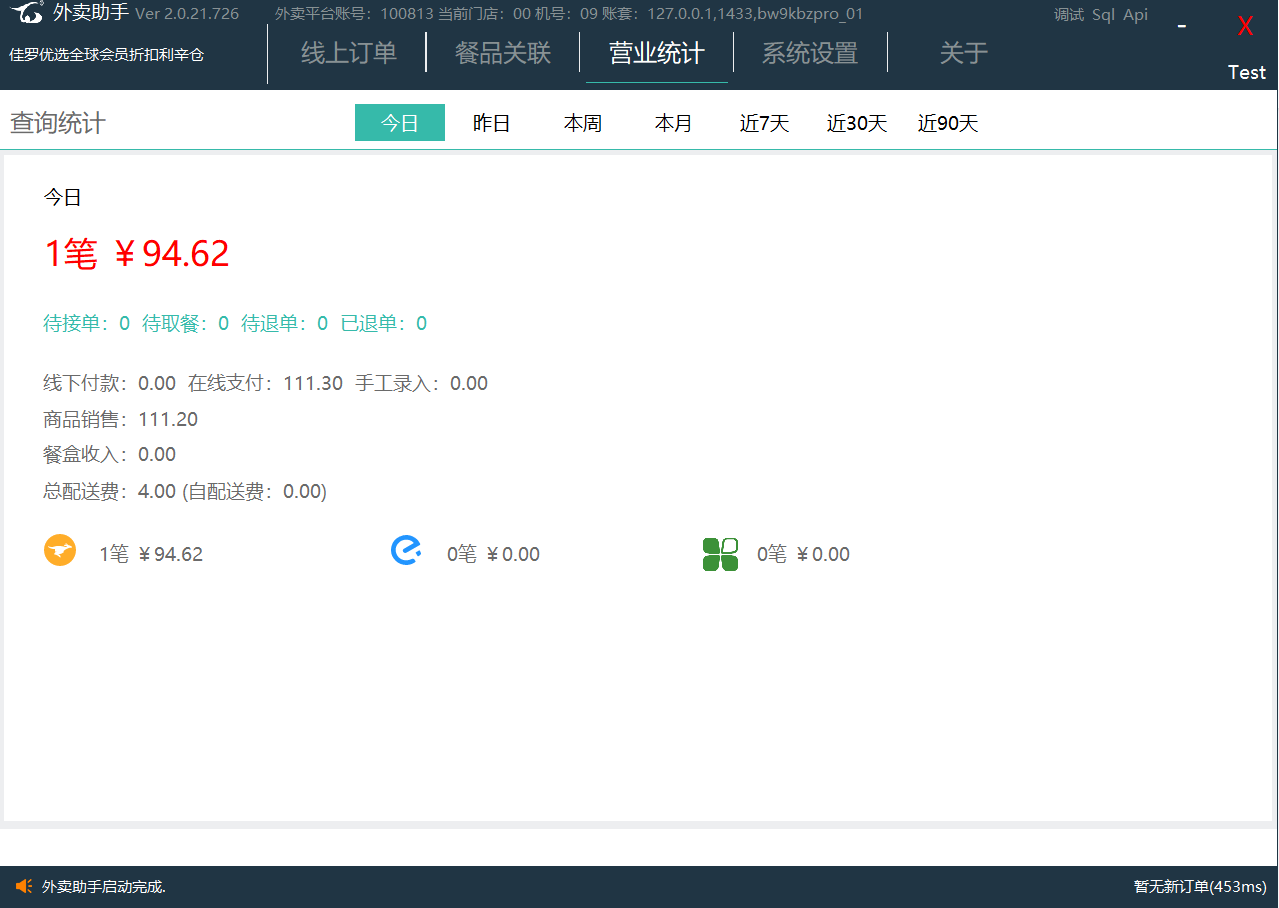
Task: Open the 线上订单 tab
Action: (349, 53)
